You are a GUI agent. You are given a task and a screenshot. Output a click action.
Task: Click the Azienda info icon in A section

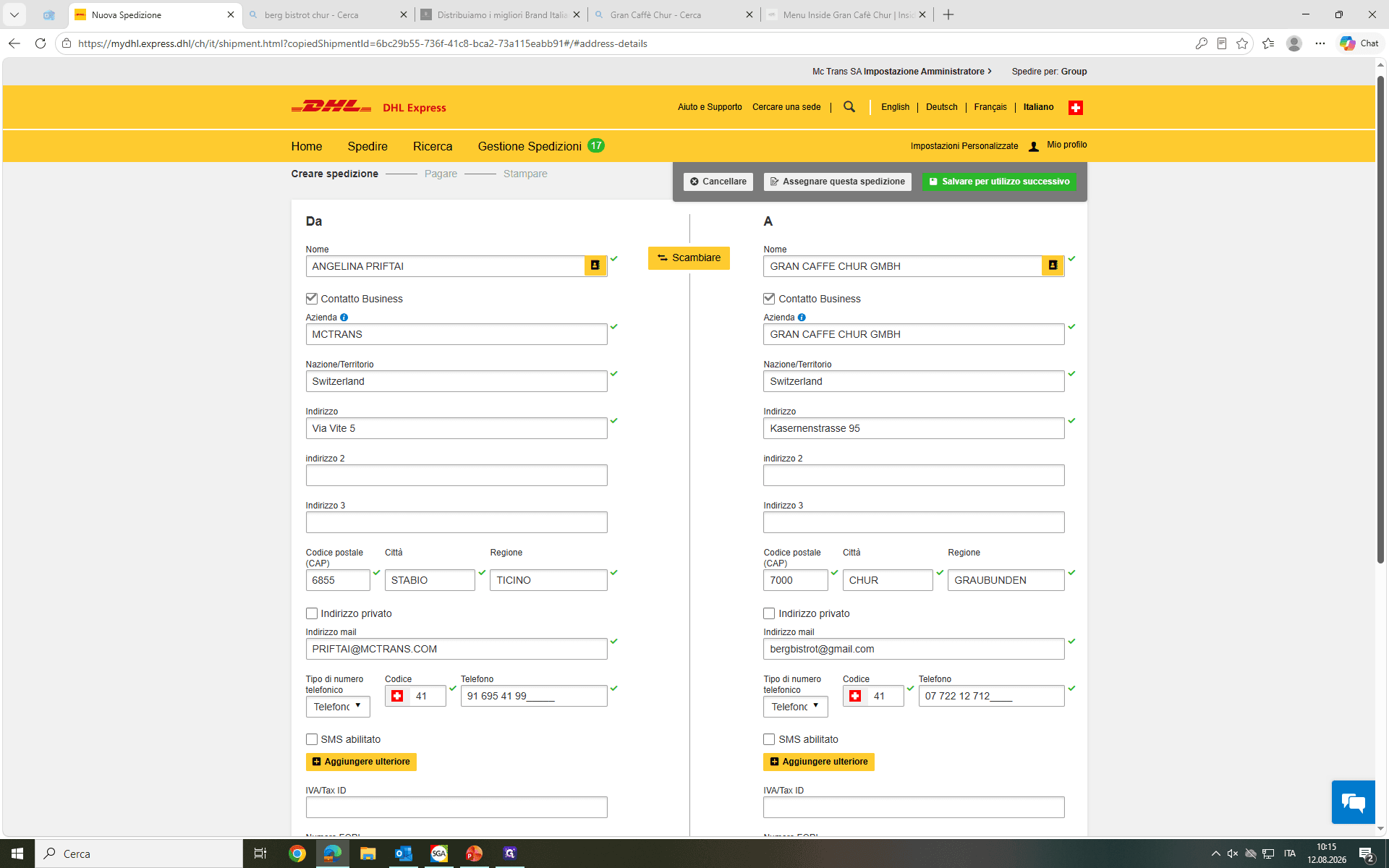tap(802, 318)
